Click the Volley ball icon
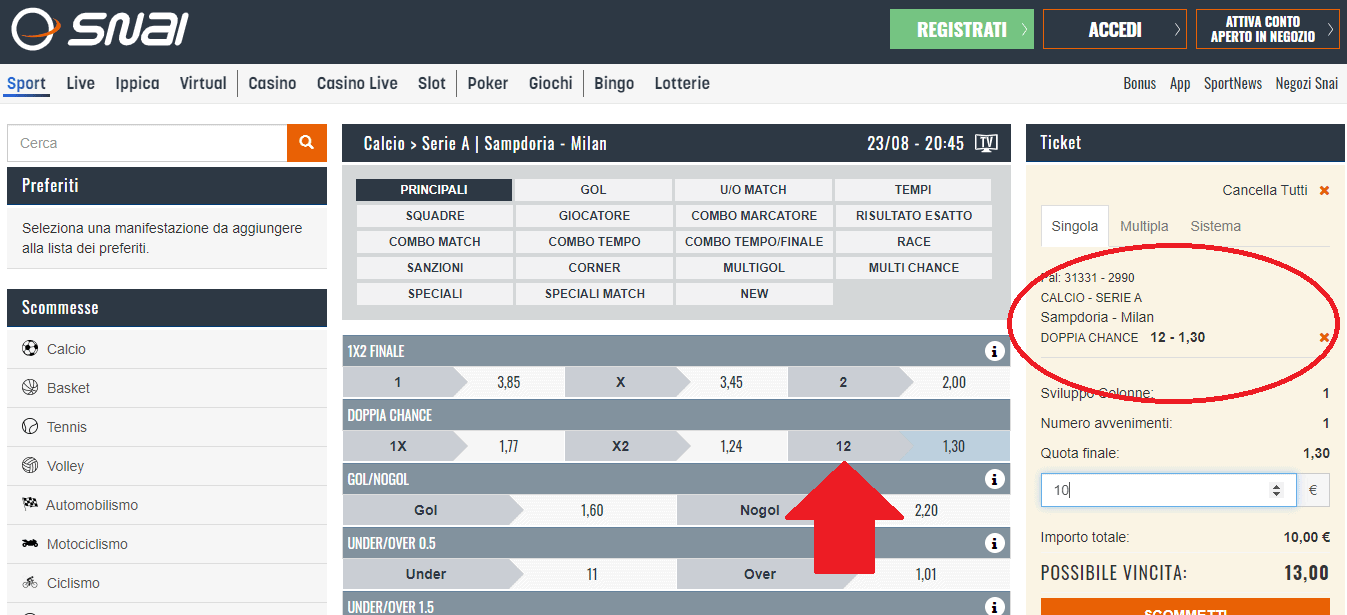This screenshot has height=615, width=1347. [x=29, y=466]
